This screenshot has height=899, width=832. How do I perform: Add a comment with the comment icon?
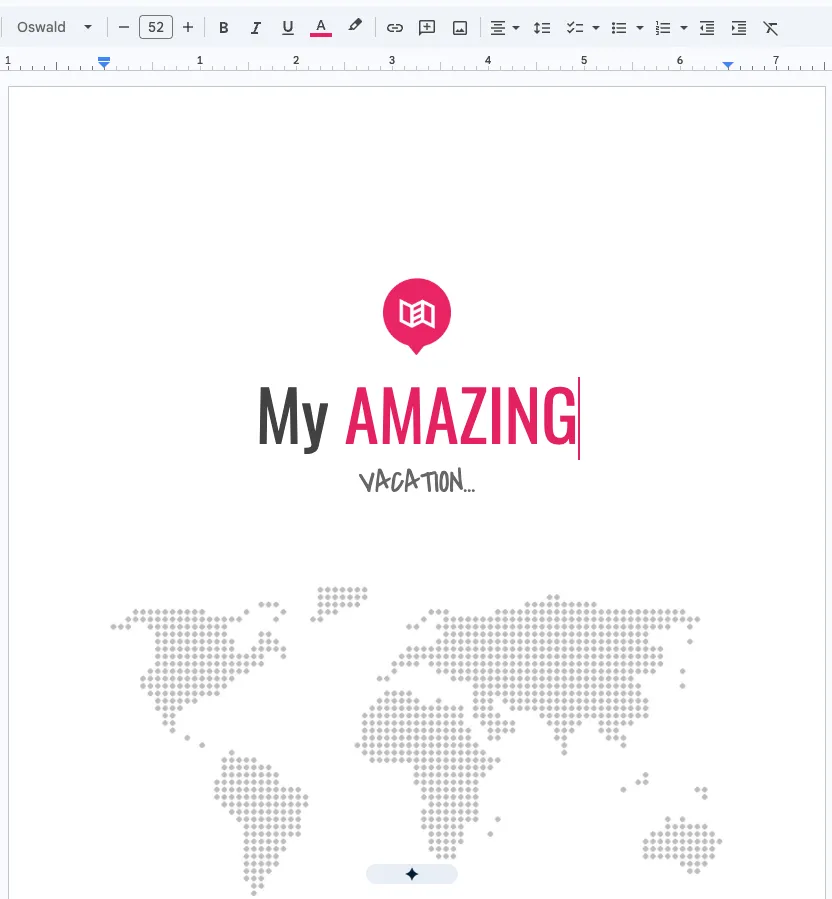click(427, 28)
